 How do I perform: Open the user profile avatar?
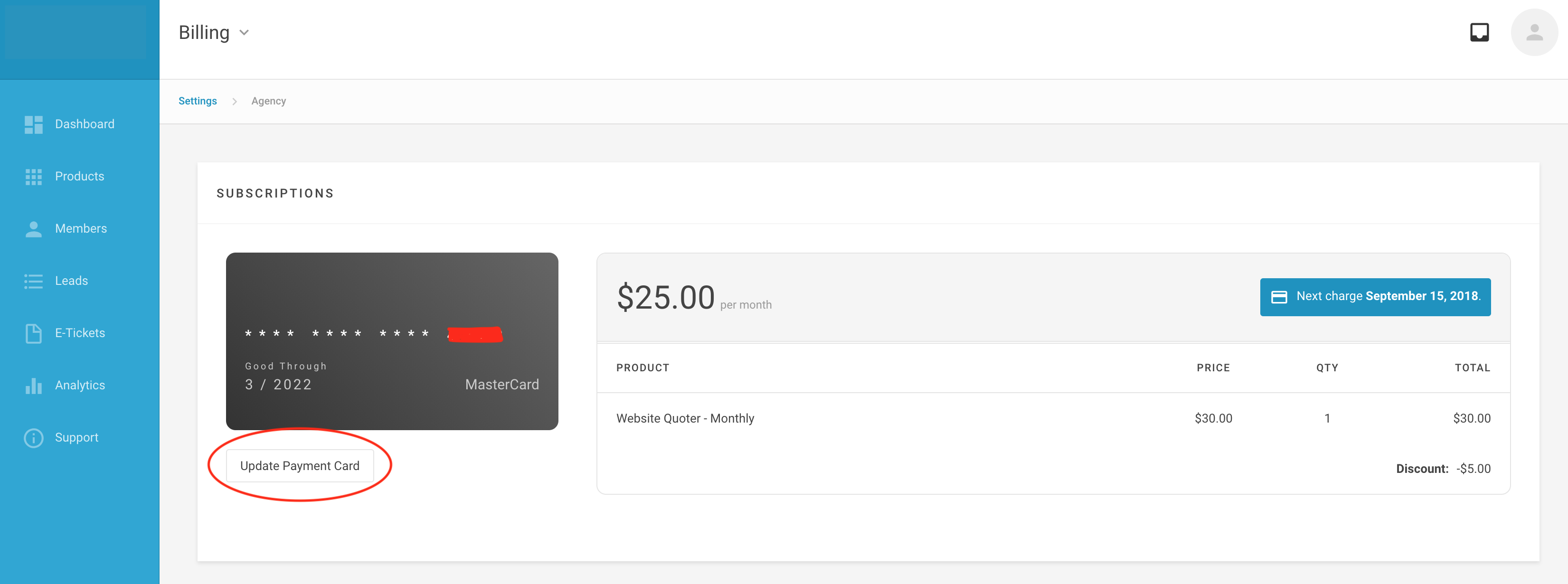(1534, 32)
